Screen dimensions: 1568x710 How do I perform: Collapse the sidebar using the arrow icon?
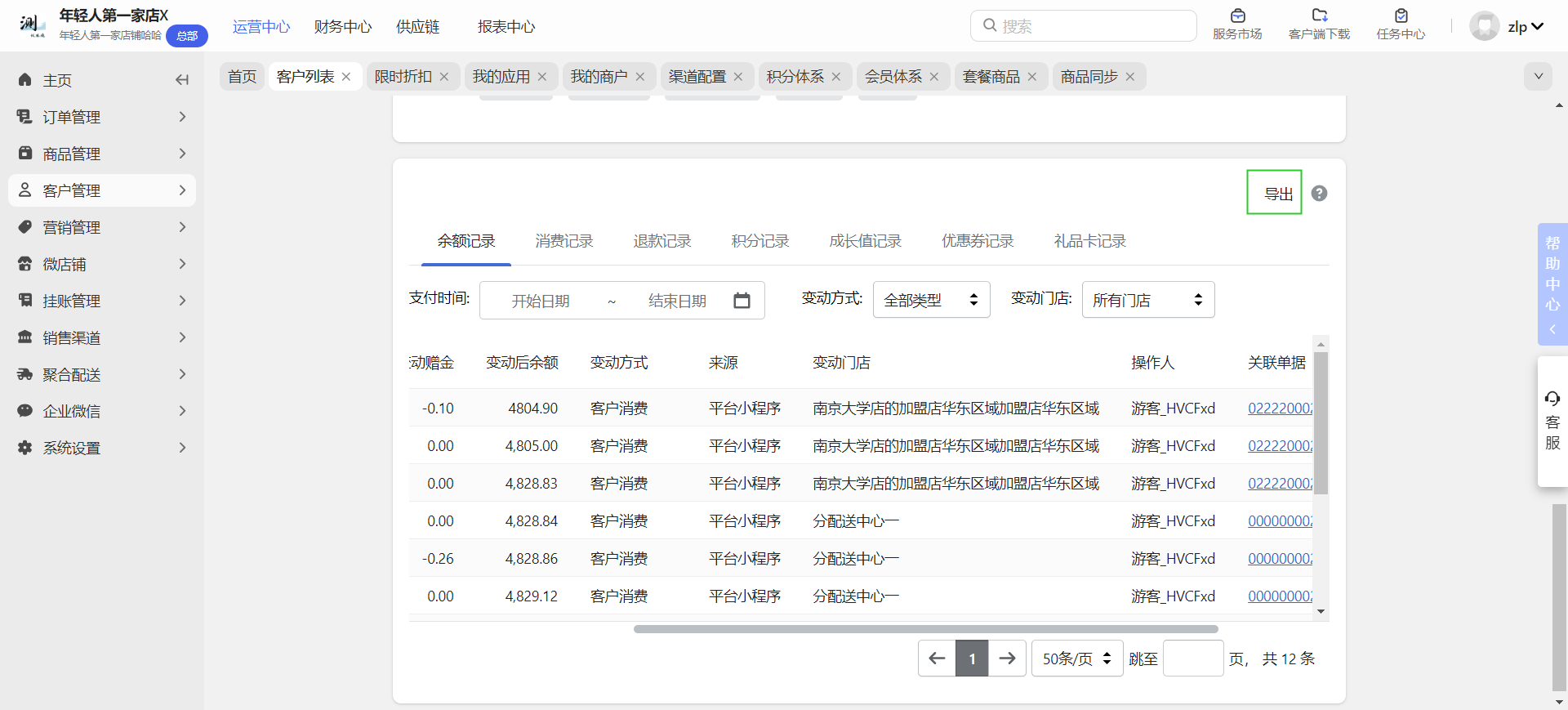[x=182, y=80]
